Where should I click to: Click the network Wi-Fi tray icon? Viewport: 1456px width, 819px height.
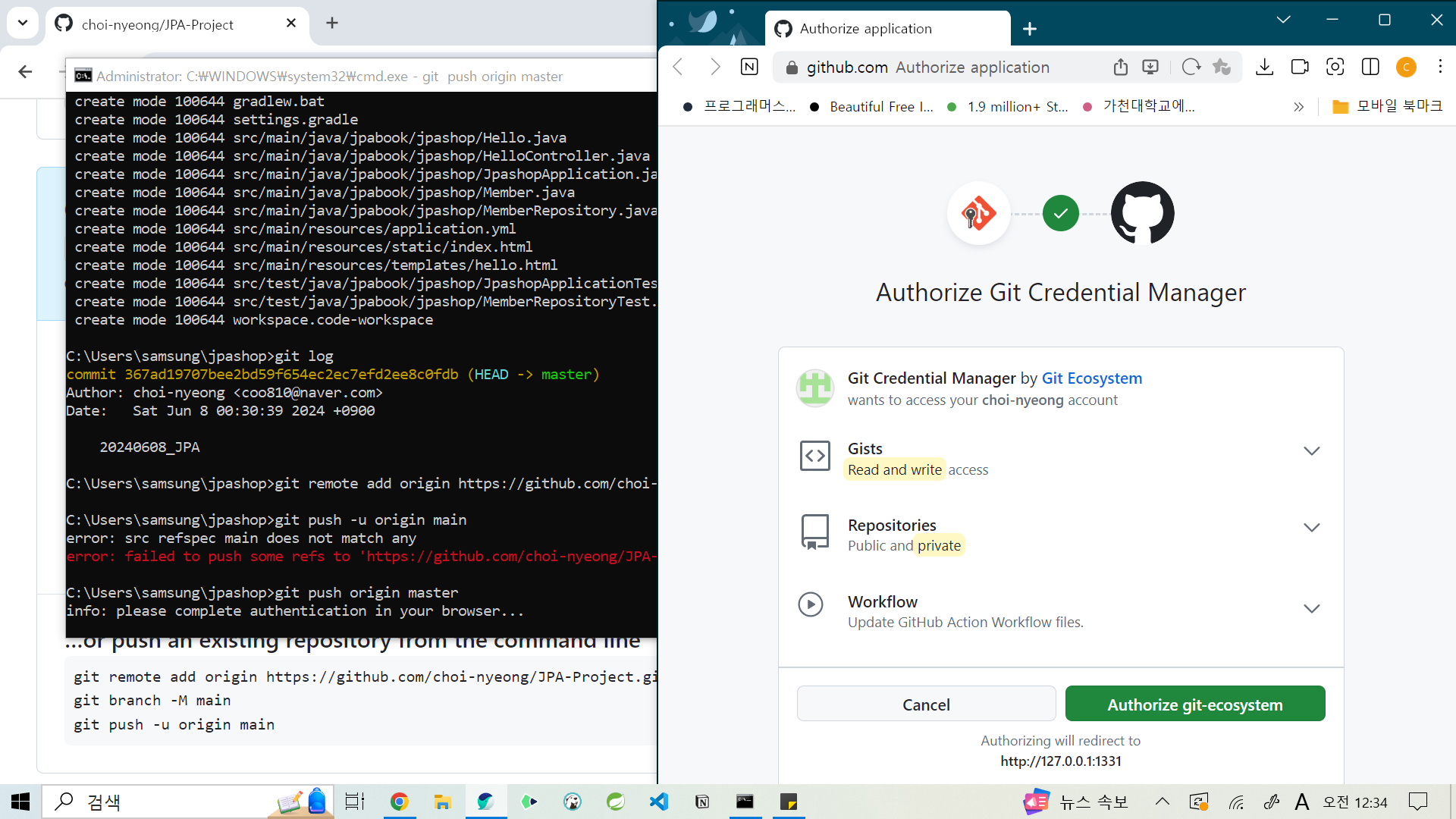pos(1237,802)
